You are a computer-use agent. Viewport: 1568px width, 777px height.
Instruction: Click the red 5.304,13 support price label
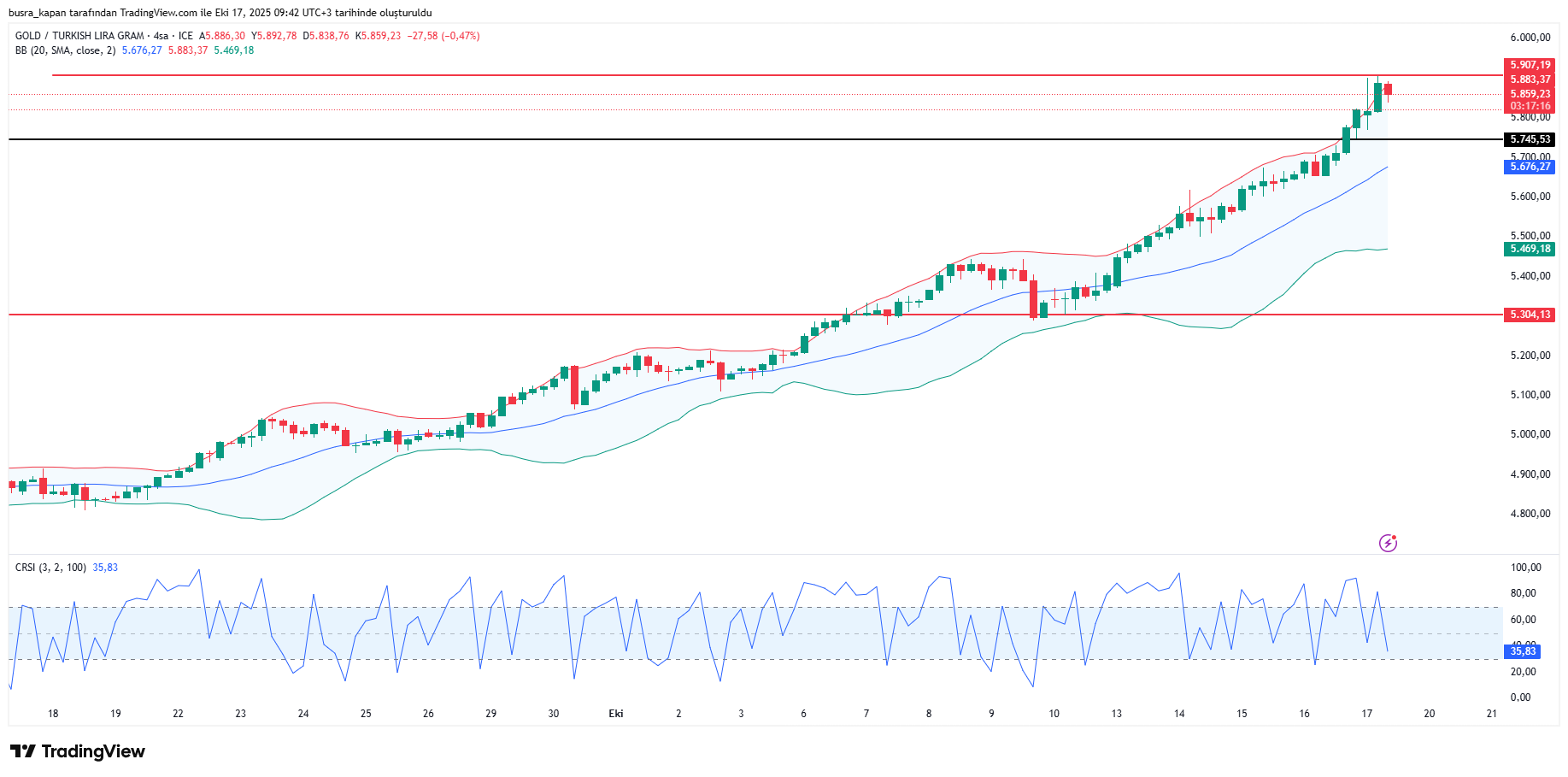(x=1529, y=315)
